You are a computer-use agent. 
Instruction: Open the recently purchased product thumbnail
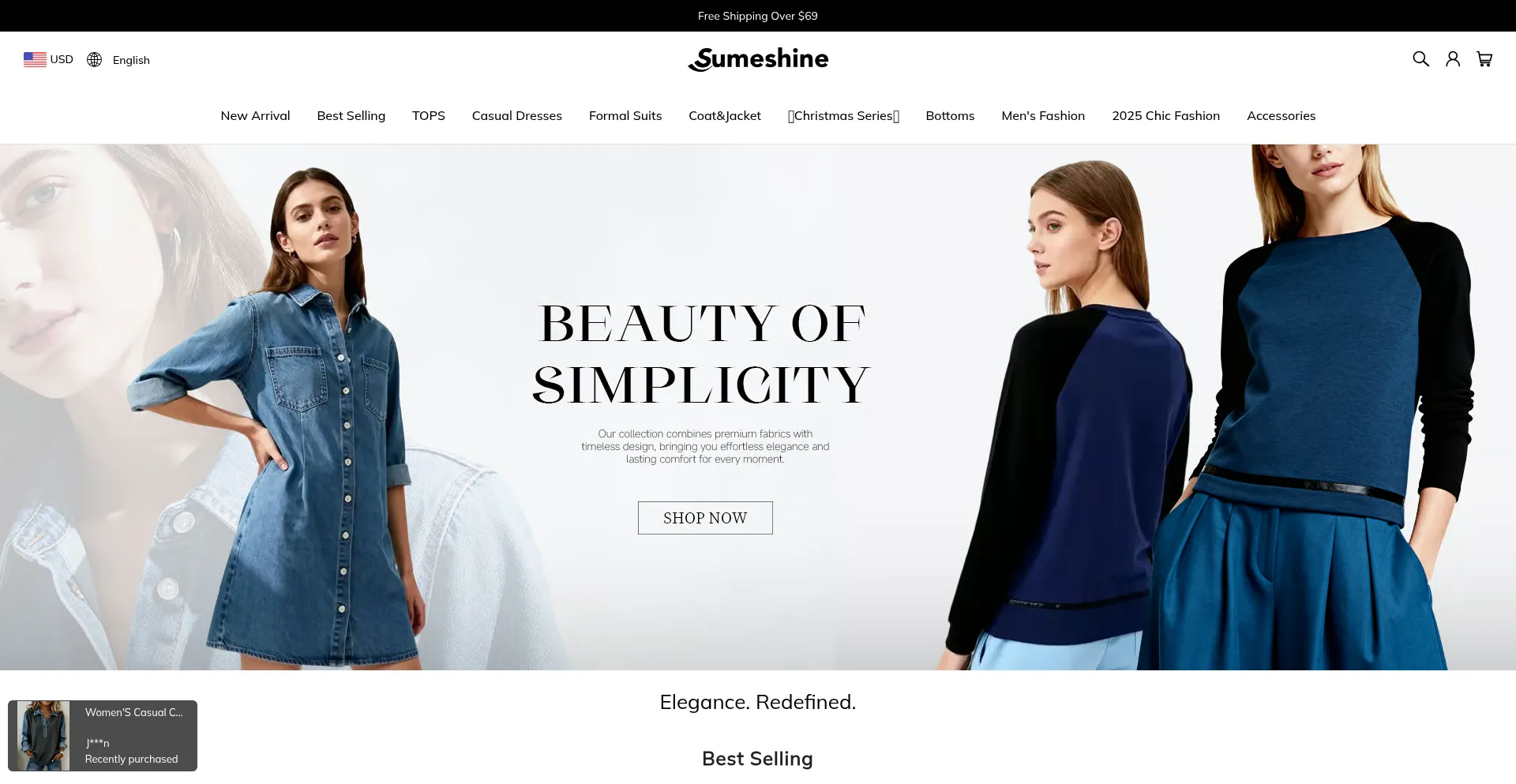[x=43, y=736]
